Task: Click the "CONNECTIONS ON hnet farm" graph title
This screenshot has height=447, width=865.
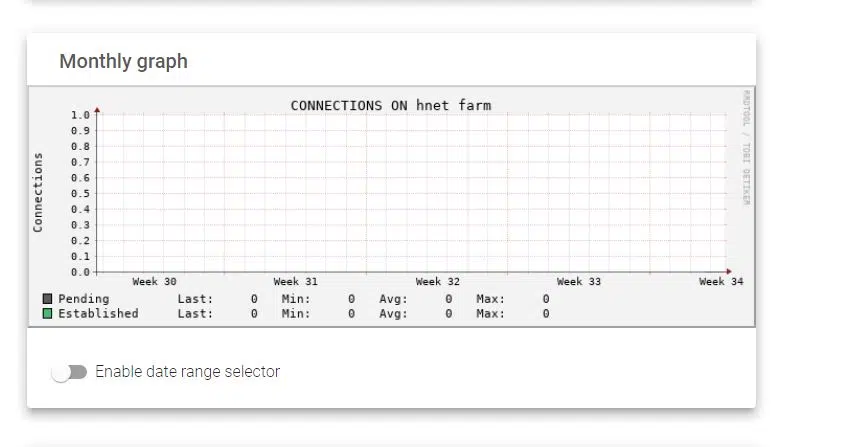Action: point(390,105)
